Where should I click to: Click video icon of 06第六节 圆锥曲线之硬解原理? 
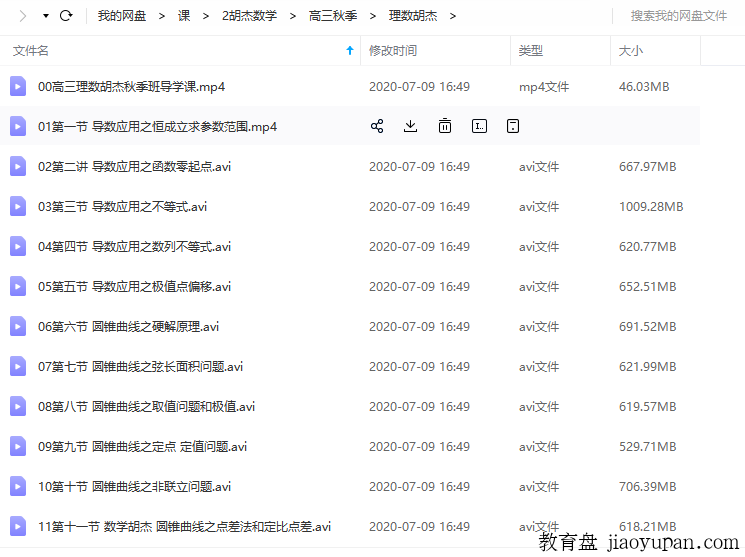(18, 327)
